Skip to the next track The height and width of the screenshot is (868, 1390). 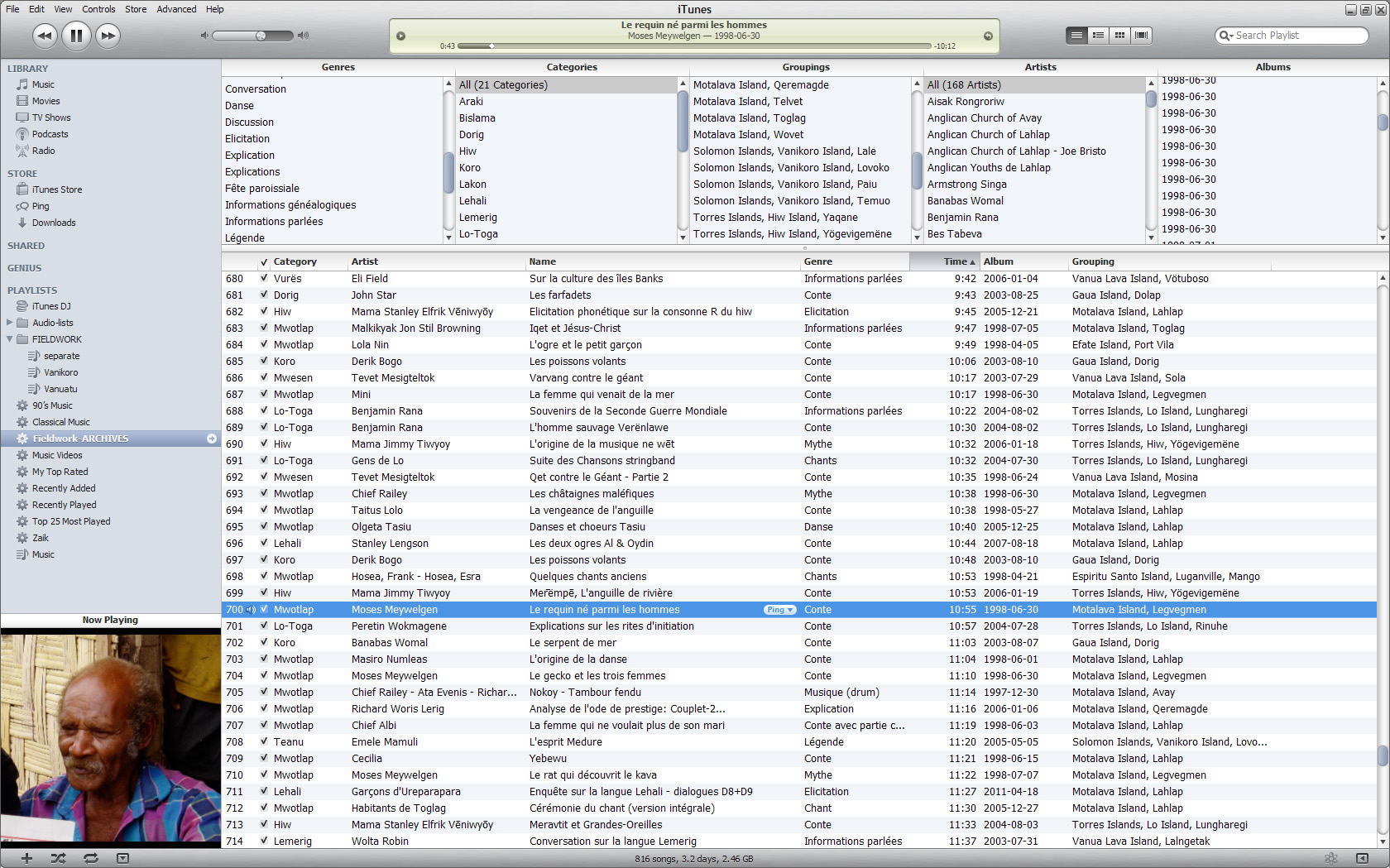108,36
